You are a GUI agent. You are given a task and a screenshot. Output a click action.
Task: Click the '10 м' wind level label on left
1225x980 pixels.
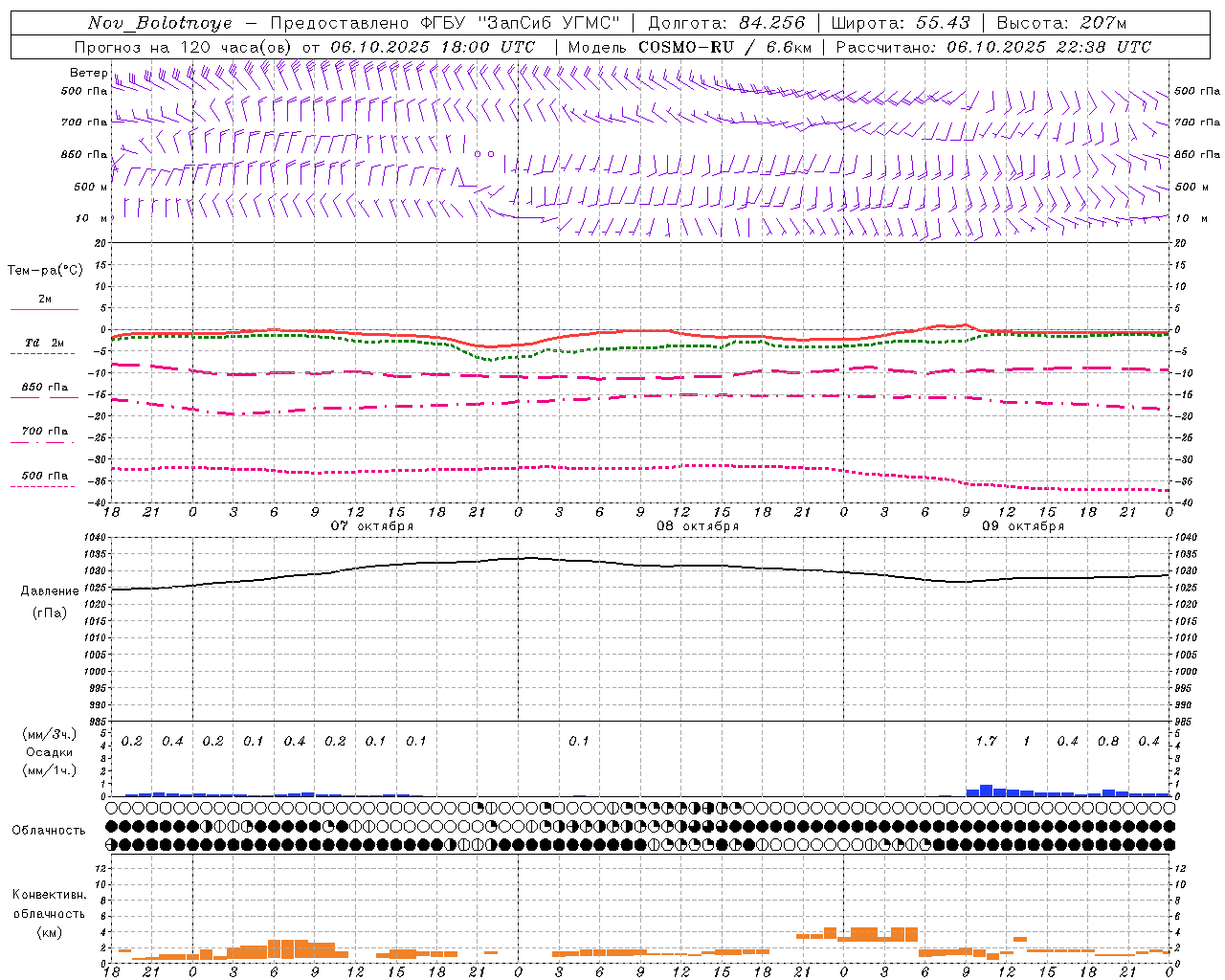[x=92, y=219]
